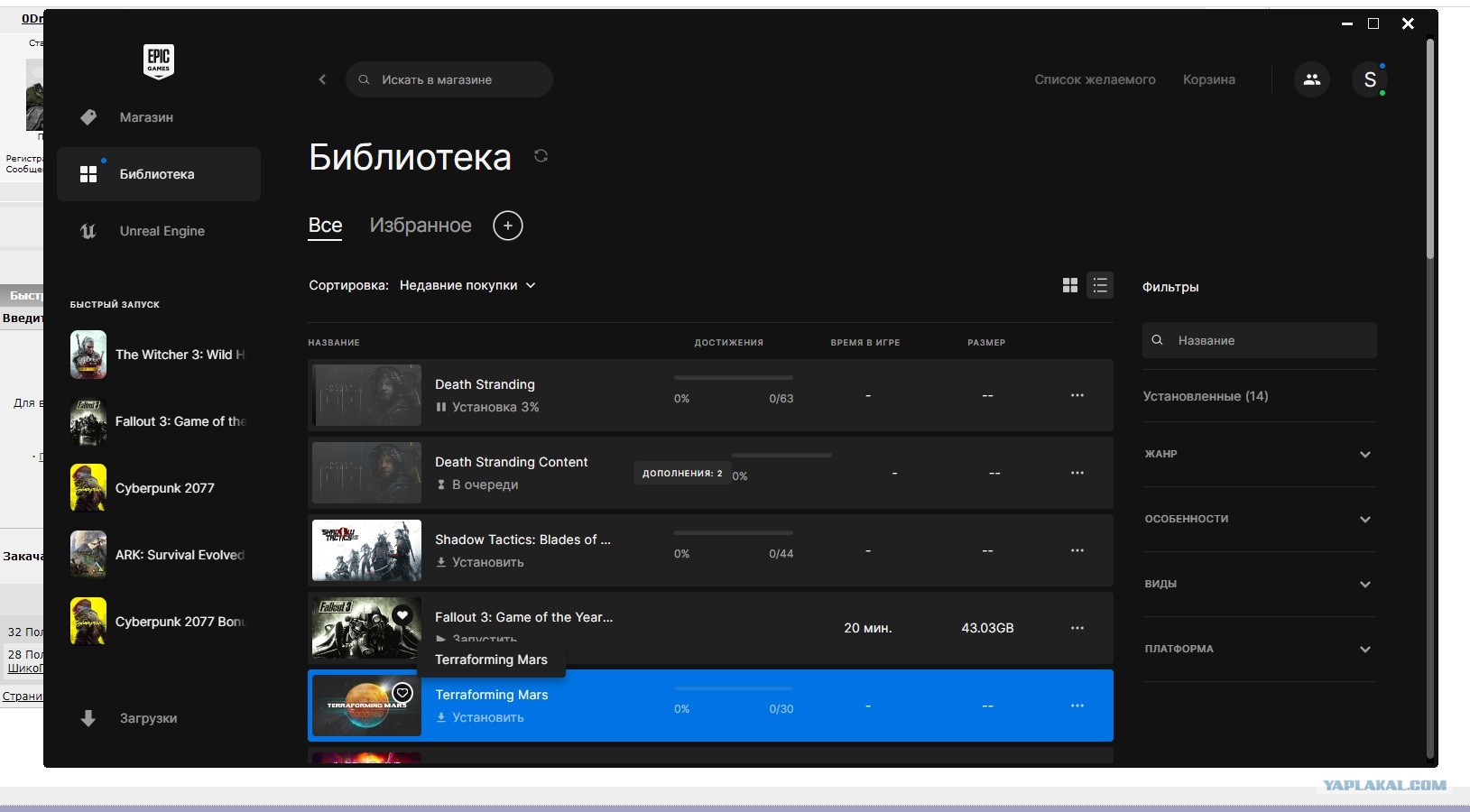
Task: Launch Cyberpunk 2077 Bonus from quick launch
Action: 159,622
